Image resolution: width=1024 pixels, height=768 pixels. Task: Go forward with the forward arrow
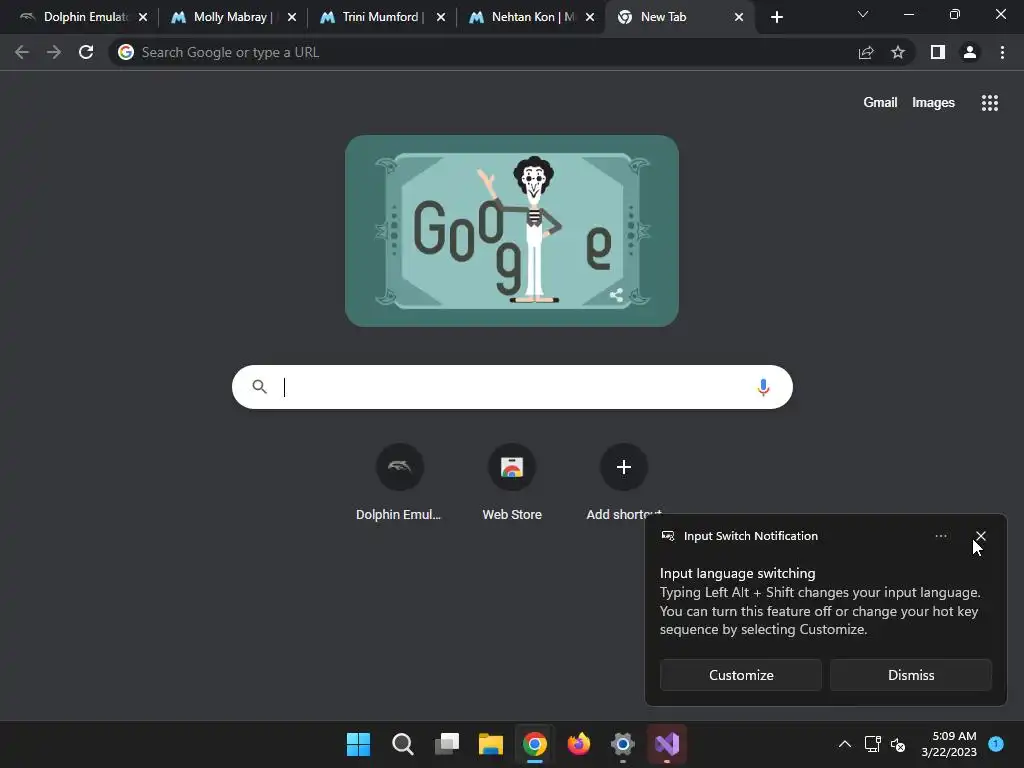[54, 52]
